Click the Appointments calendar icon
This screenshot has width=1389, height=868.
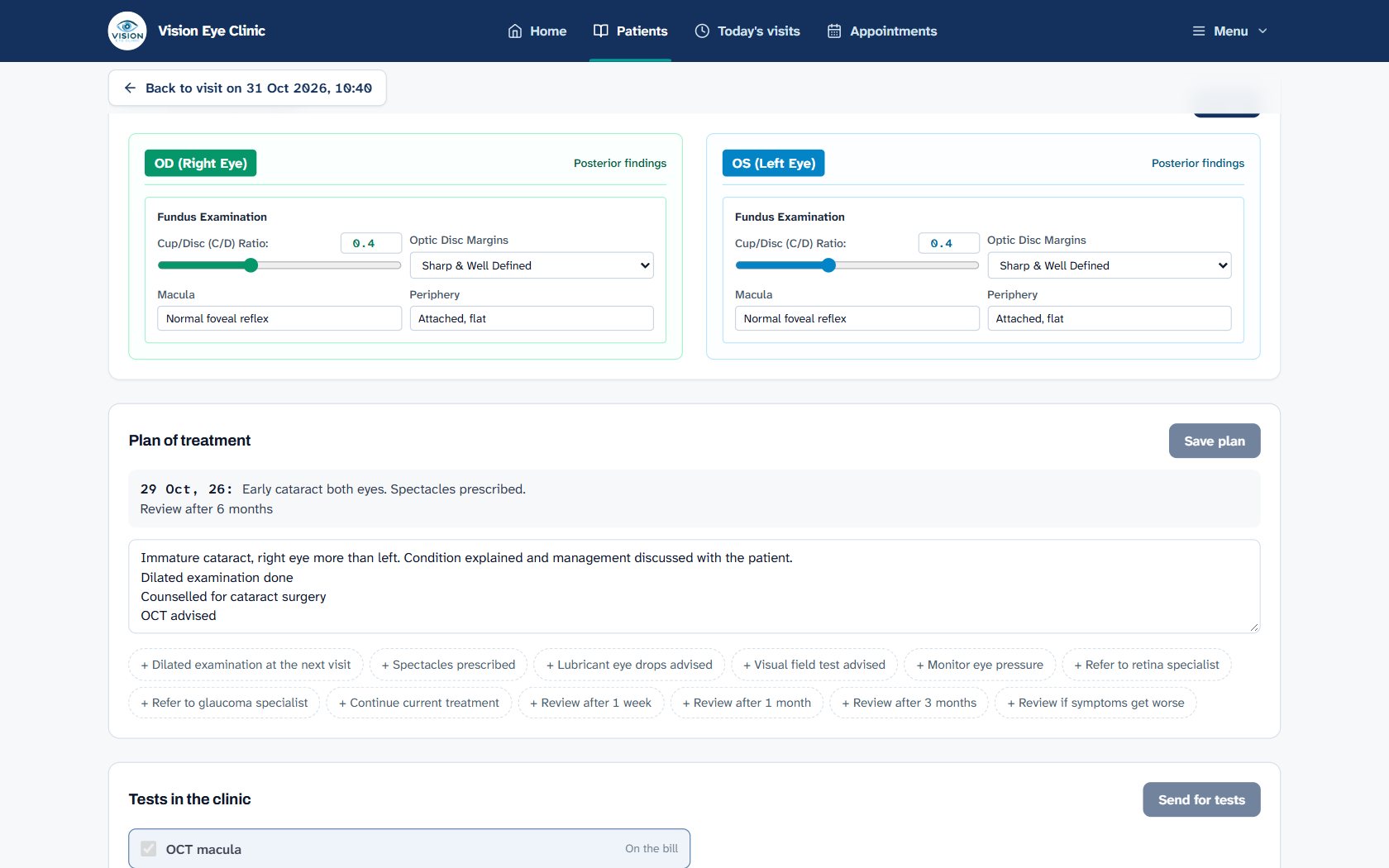coord(834,31)
